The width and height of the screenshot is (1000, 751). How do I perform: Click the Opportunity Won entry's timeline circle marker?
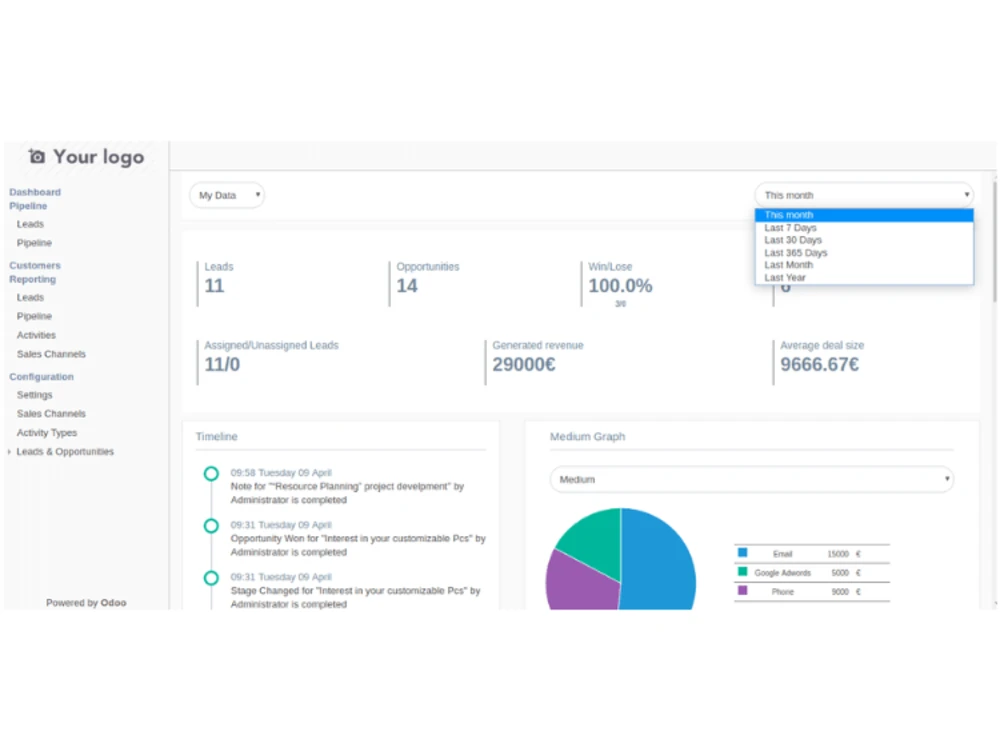coord(211,526)
